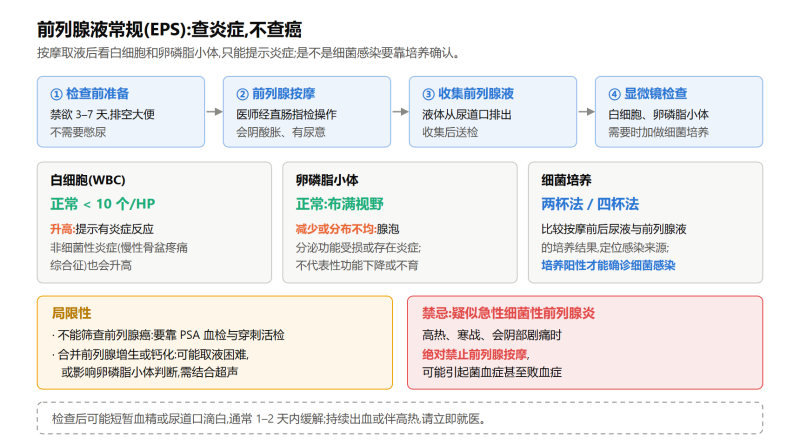The width and height of the screenshot is (800, 445).
Task: Click card heading 细菌培养
Action: pyautogui.click(x=566, y=180)
